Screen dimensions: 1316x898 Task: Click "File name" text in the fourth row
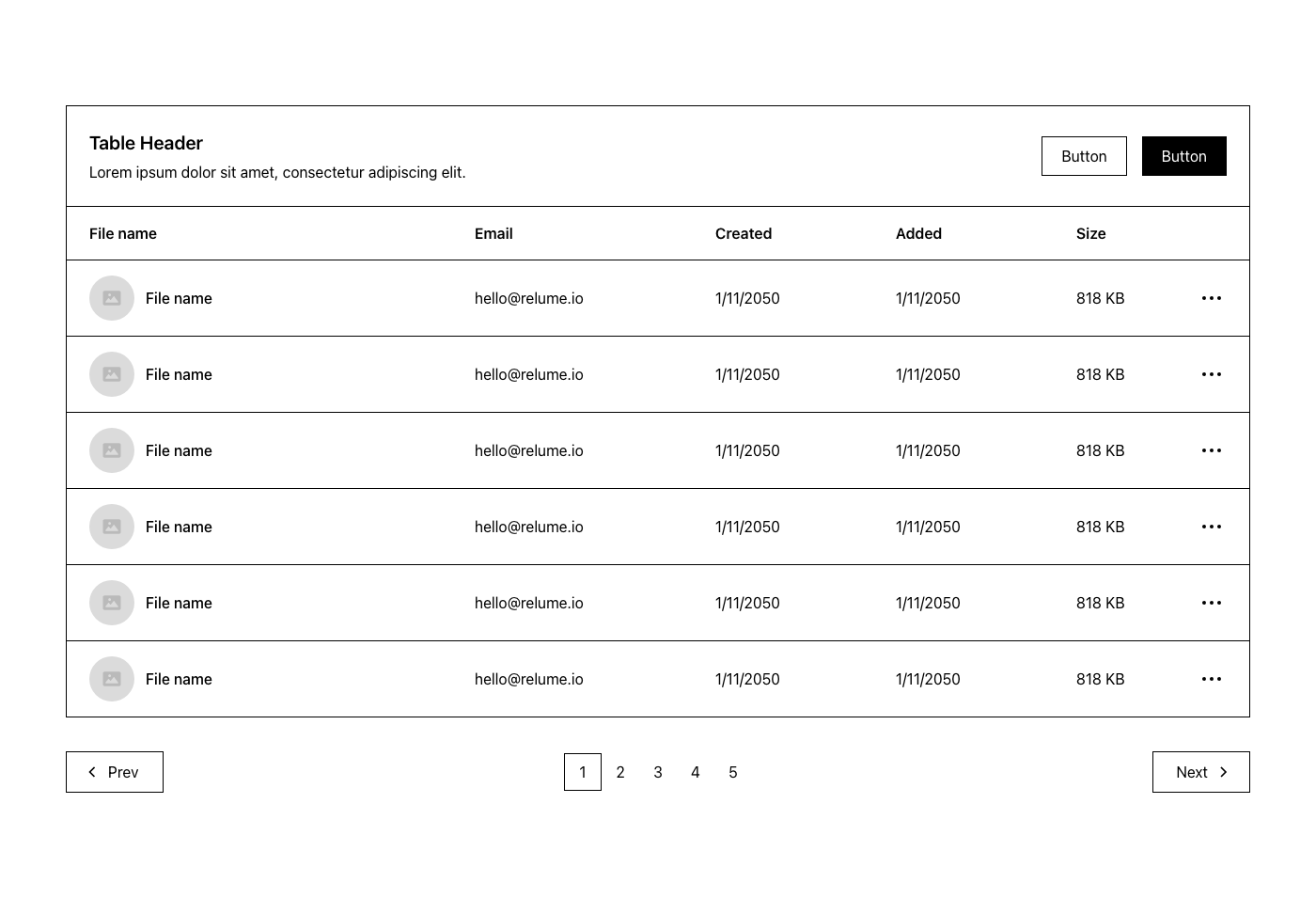coord(179,527)
